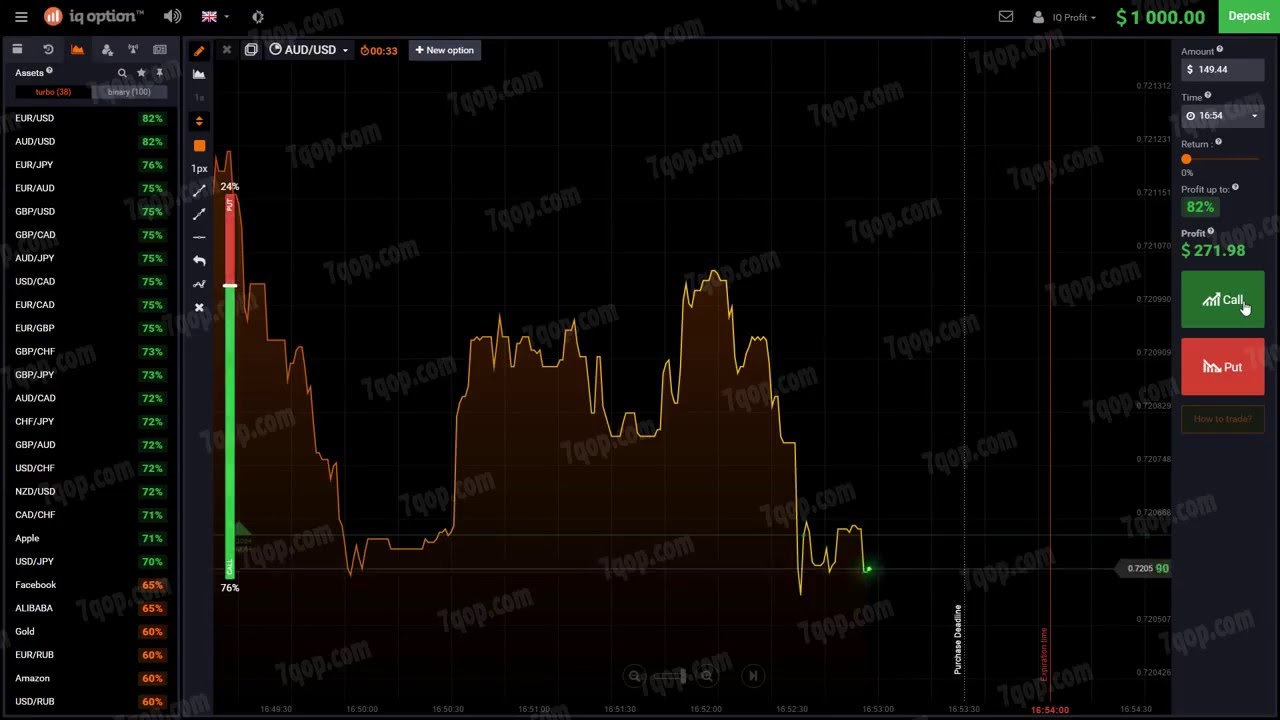Viewport: 1280px width, 720px height.
Task: Adjust the chart zoom slider
Action: click(x=671, y=676)
